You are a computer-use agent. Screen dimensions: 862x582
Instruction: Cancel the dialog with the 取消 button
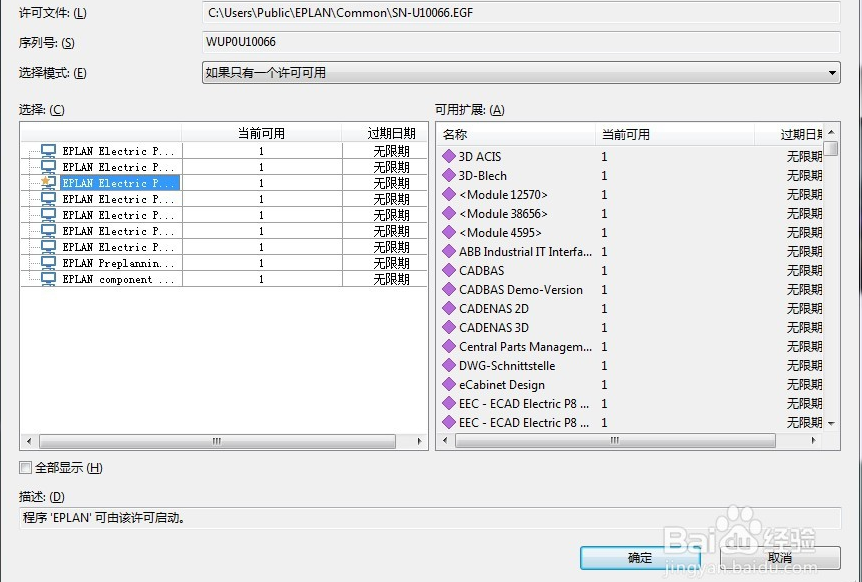tap(780, 558)
